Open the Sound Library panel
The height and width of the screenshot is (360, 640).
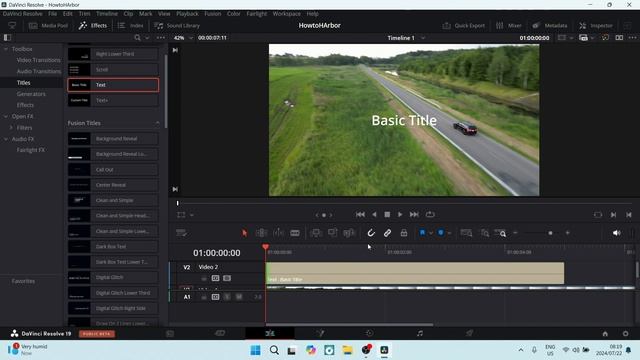coord(177,25)
